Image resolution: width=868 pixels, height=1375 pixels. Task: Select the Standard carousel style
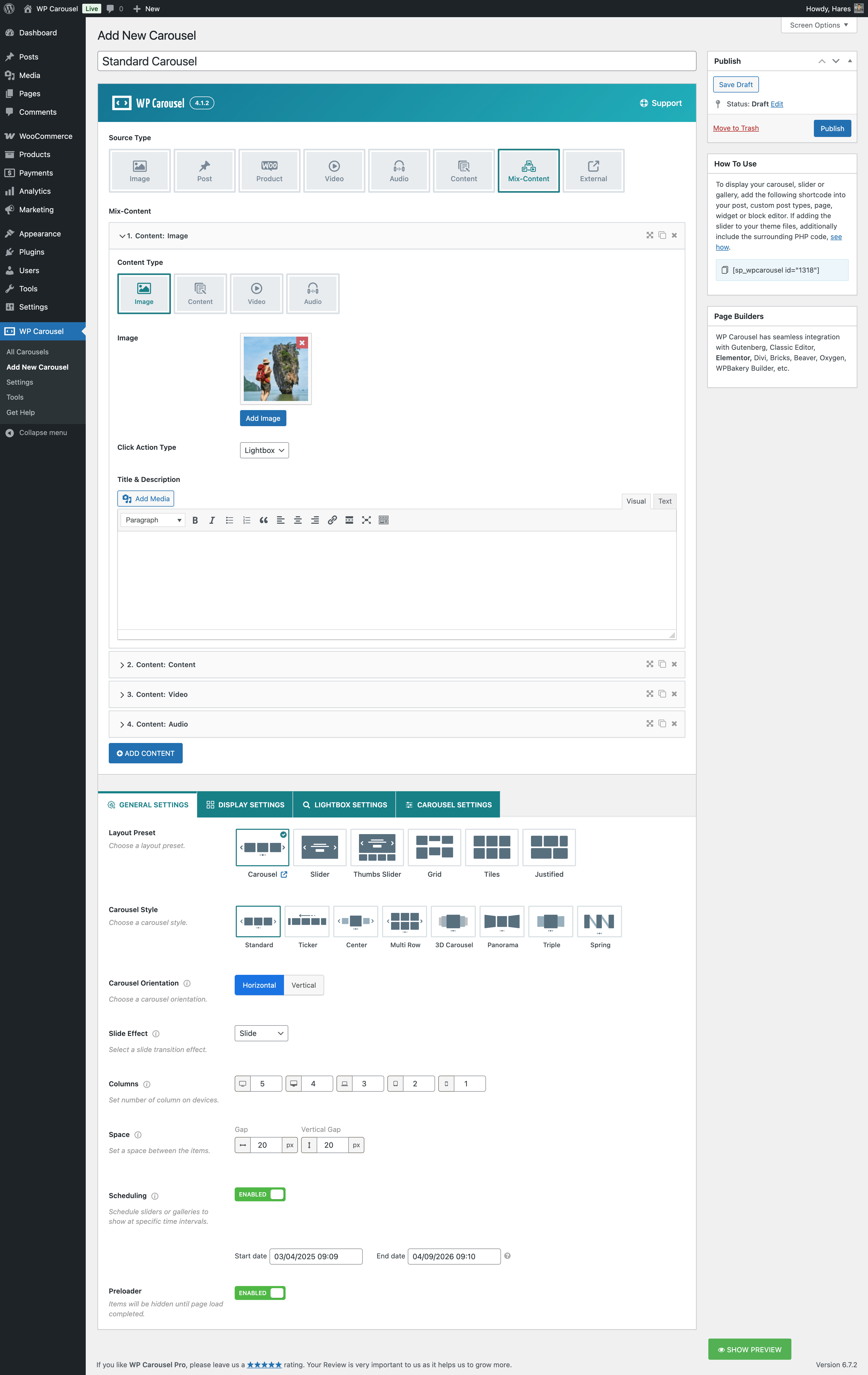point(258,921)
